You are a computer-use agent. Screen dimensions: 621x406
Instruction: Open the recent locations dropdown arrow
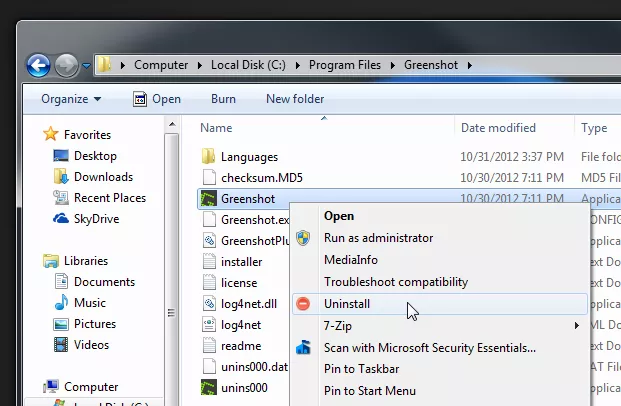coord(86,65)
